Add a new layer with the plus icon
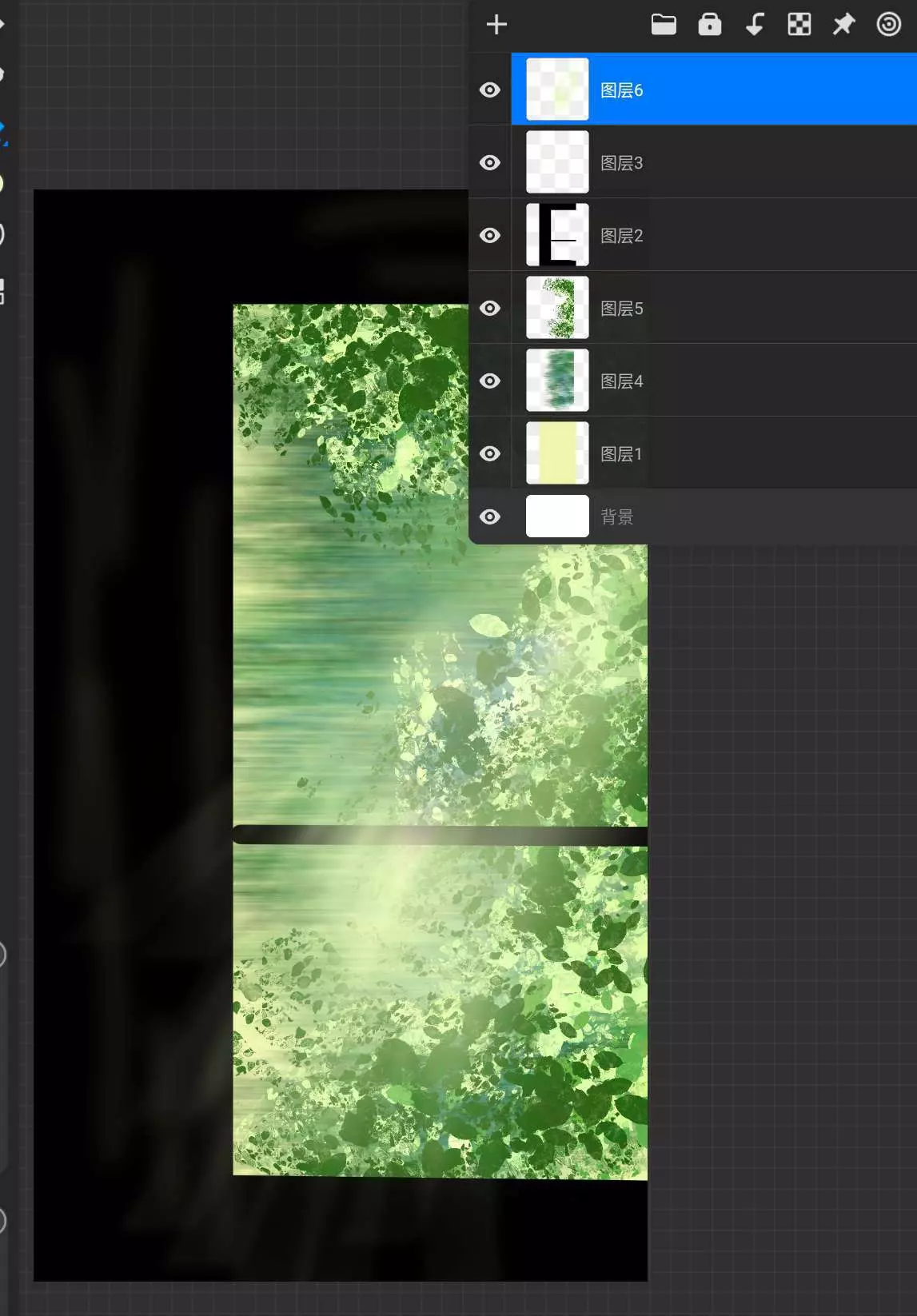The image size is (917, 1316). click(496, 25)
